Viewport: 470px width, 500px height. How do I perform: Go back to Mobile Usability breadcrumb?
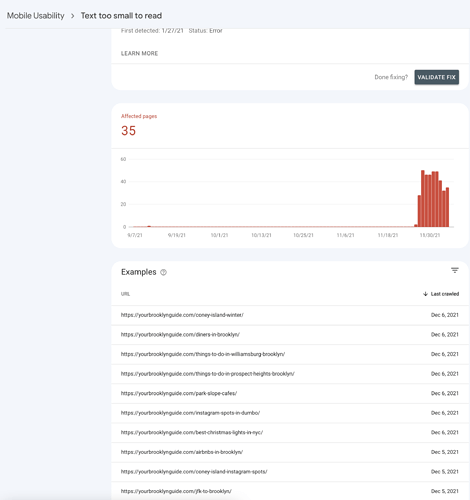pyautogui.click(x=36, y=16)
